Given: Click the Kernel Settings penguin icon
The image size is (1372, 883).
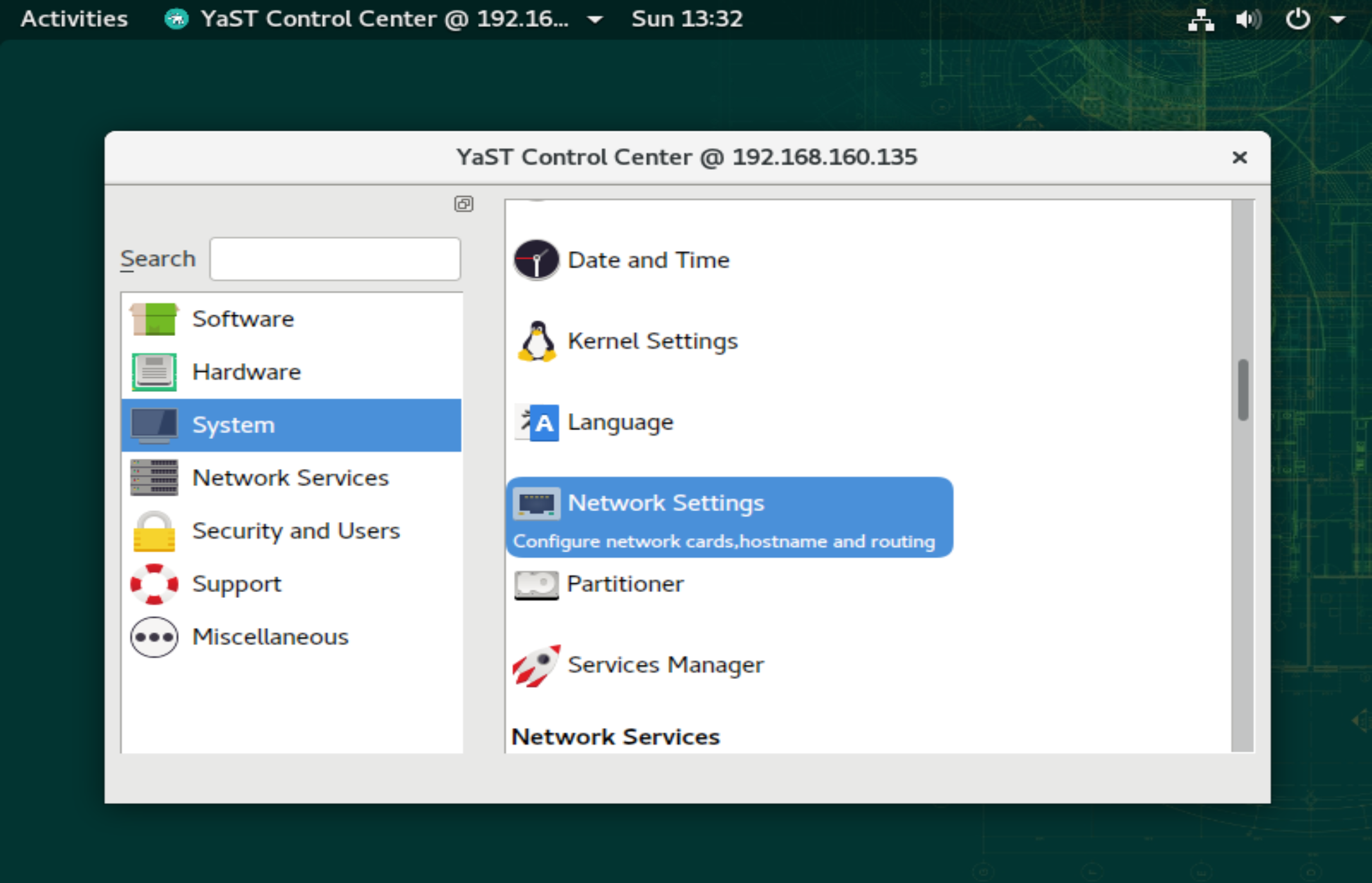Looking at the screenshot, I should coord(536,341).
